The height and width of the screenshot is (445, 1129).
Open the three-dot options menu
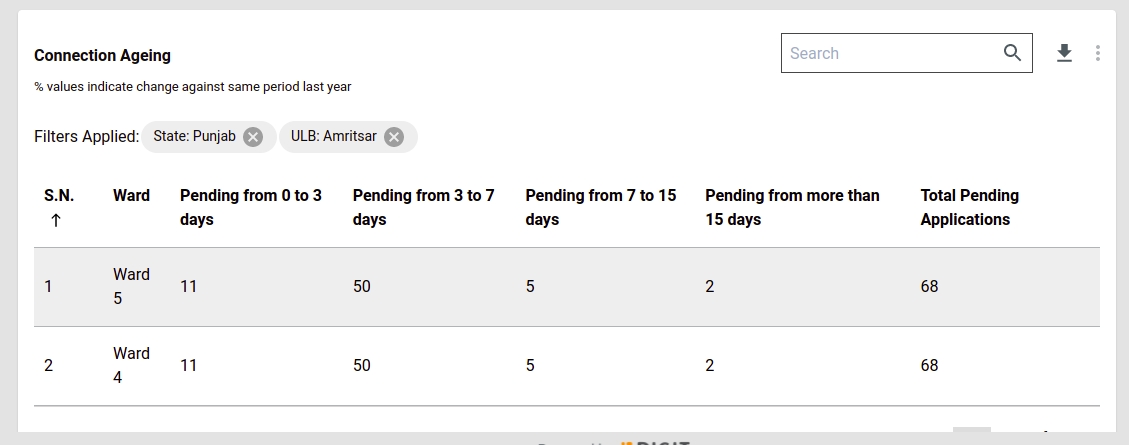[x=1097, y=53]
